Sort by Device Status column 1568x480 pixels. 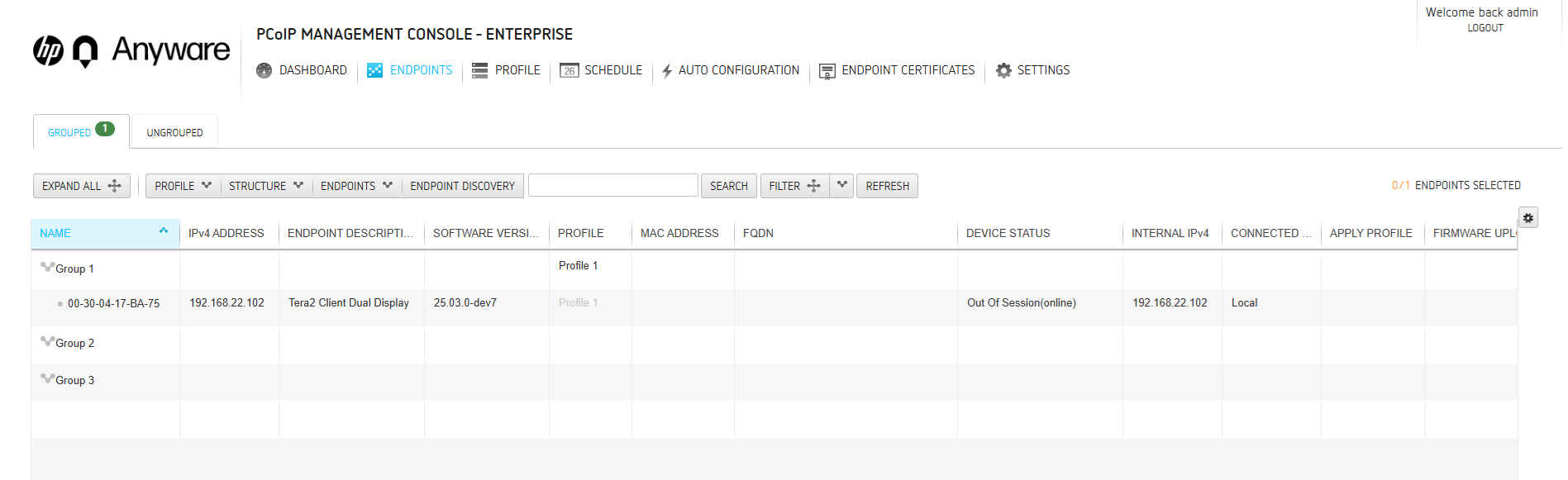(1040, 233)
